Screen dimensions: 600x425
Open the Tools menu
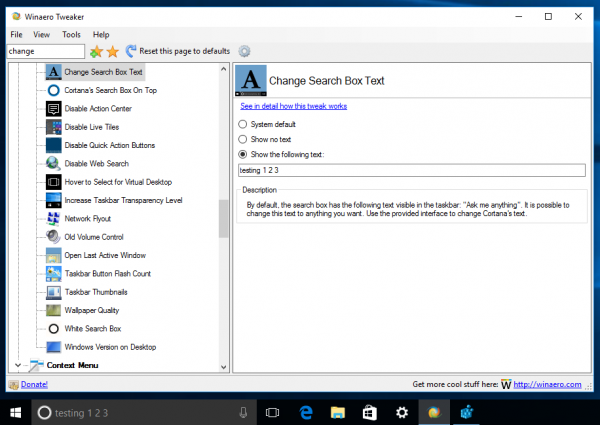click(x=72, y=35)
